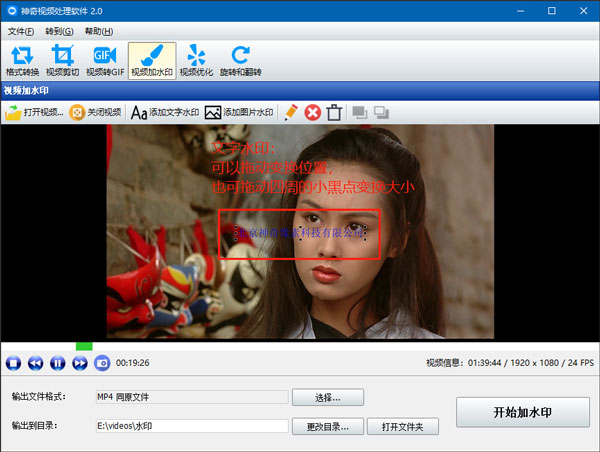The width and height of the screenshot is (600, 452).
Task: Add an image watermark with 添加图片水印
Action: [x=239, y=113]
